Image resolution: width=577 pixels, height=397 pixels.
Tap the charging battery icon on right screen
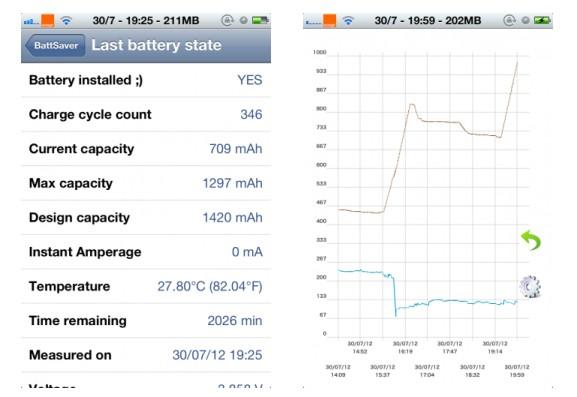point(542,20)
